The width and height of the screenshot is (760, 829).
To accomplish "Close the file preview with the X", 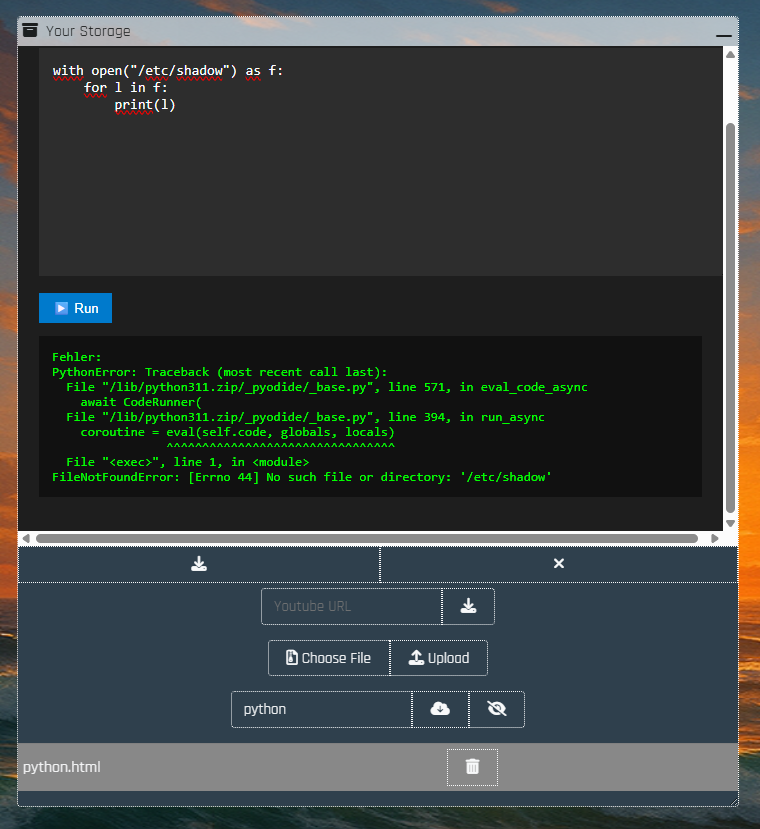I will click(x=558, y=564).
